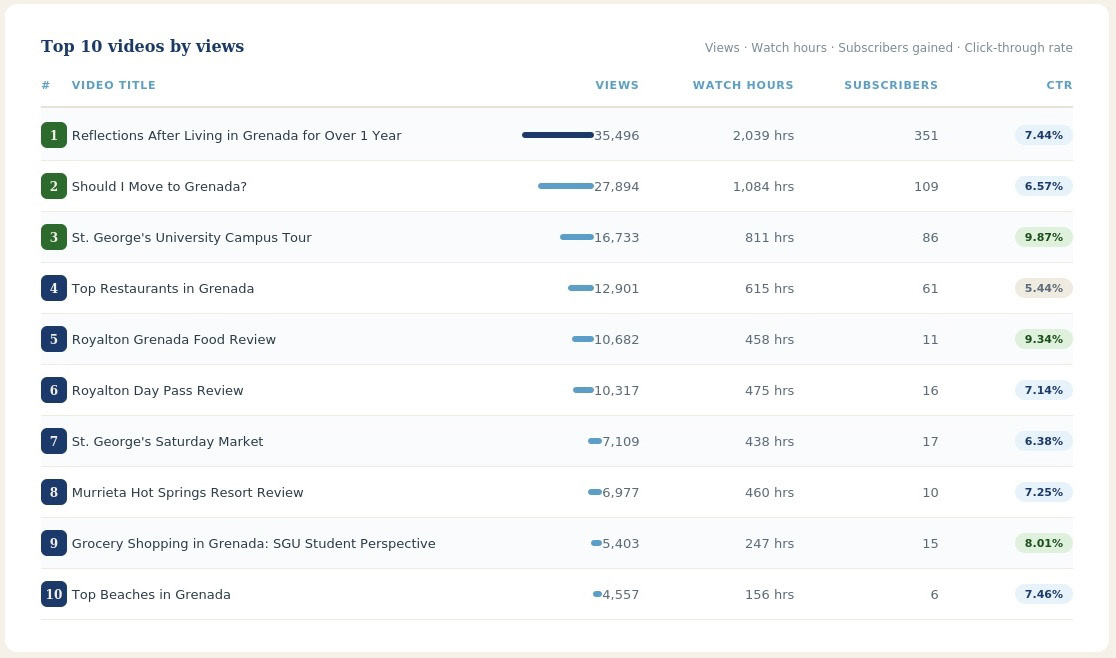Screen dimensions: 1116x658
Task: Open 'Should I Move to Grenada?' video
Action: coord(159,186)
